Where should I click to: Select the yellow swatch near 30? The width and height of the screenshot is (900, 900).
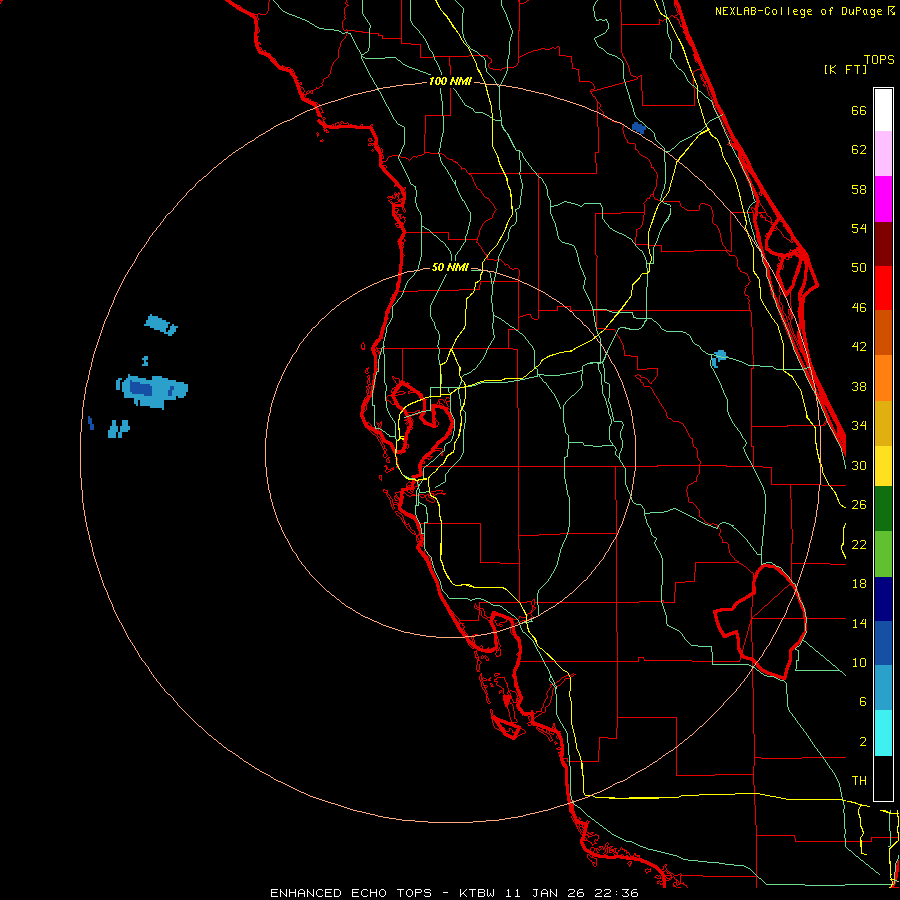click(x=883, y=466)
